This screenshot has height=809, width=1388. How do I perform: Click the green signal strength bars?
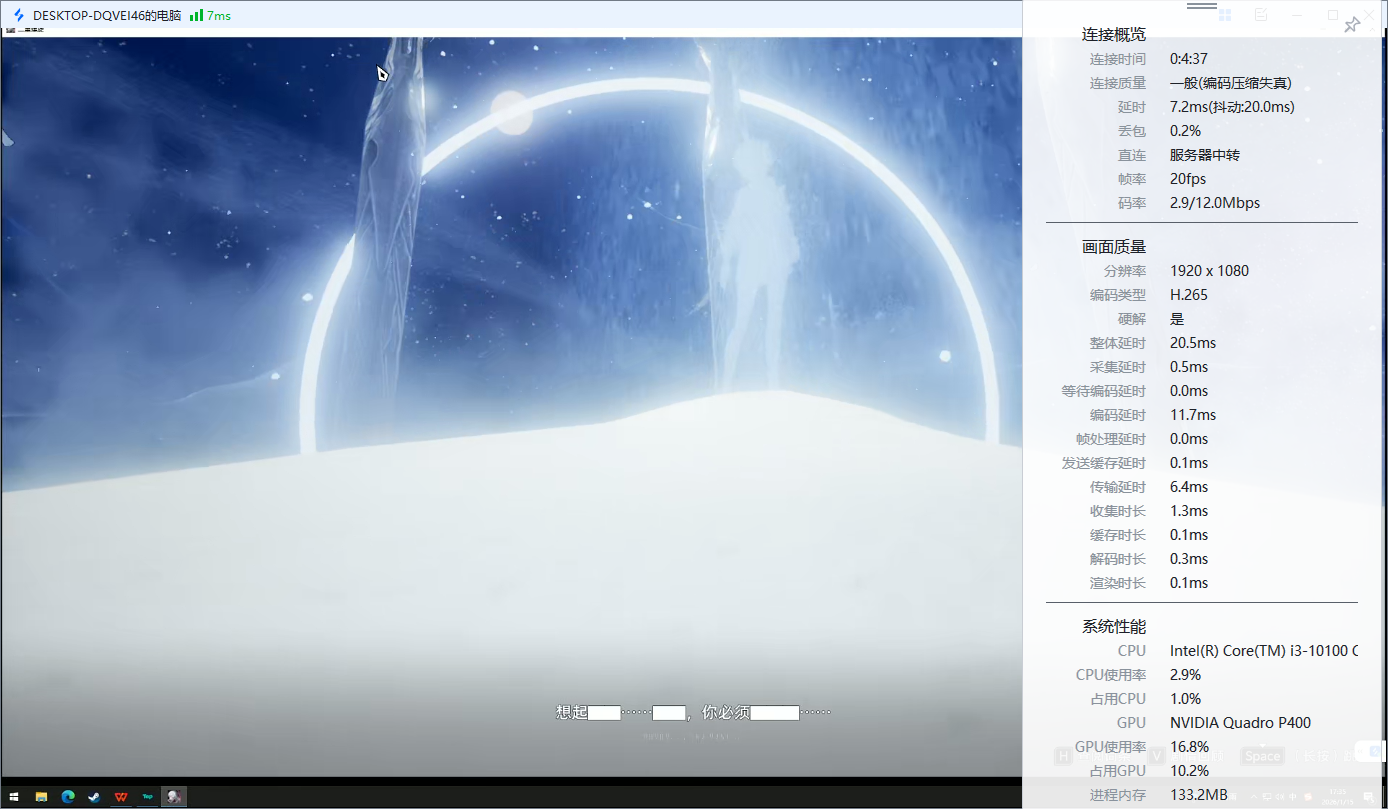196,16
